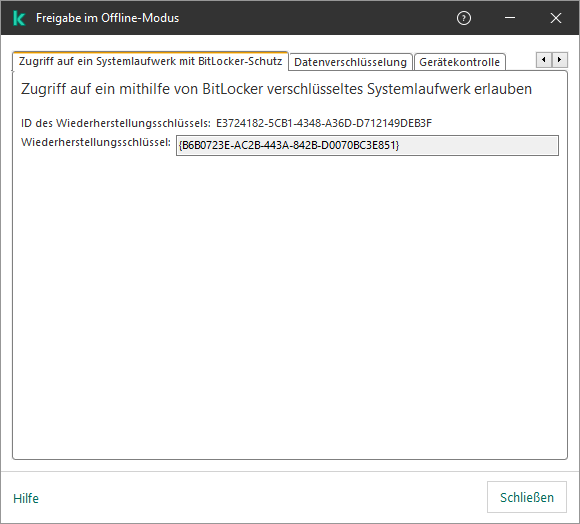Click the 'ID des Wiederherstellungsschlüssels:' label

[x=116, y=123]
